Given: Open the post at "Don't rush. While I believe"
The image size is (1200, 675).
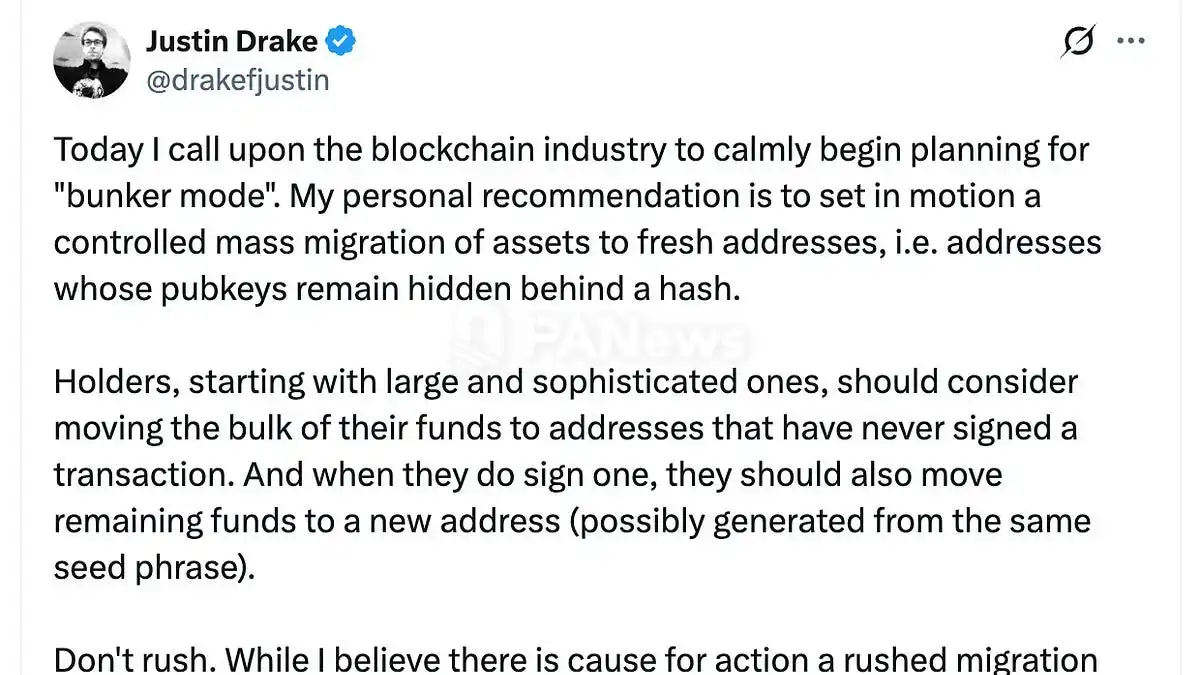Looking at the screenshot, I should (x=576, y=660).
